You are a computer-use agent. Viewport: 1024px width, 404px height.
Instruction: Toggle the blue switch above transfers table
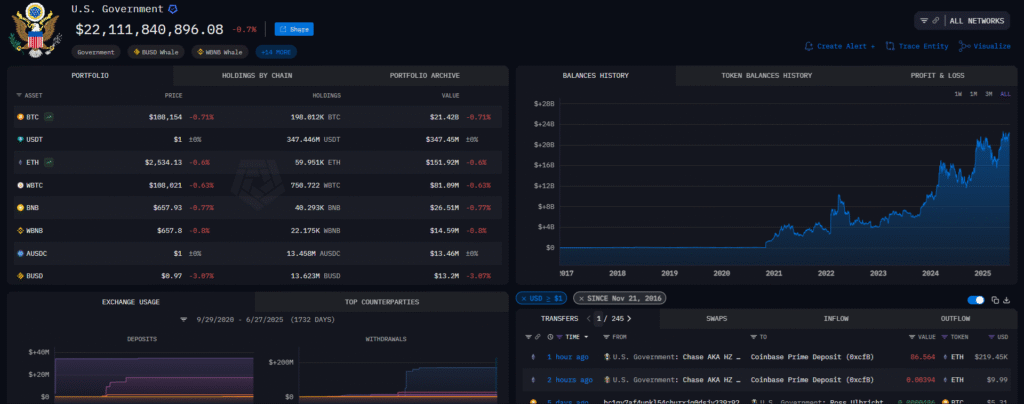click(976, 299)
